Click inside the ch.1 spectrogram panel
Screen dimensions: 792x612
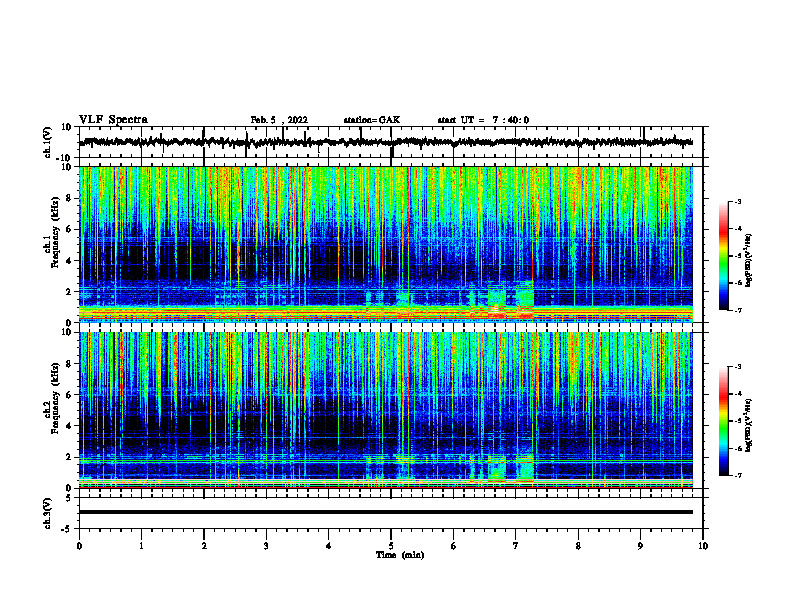coord(386,244)
